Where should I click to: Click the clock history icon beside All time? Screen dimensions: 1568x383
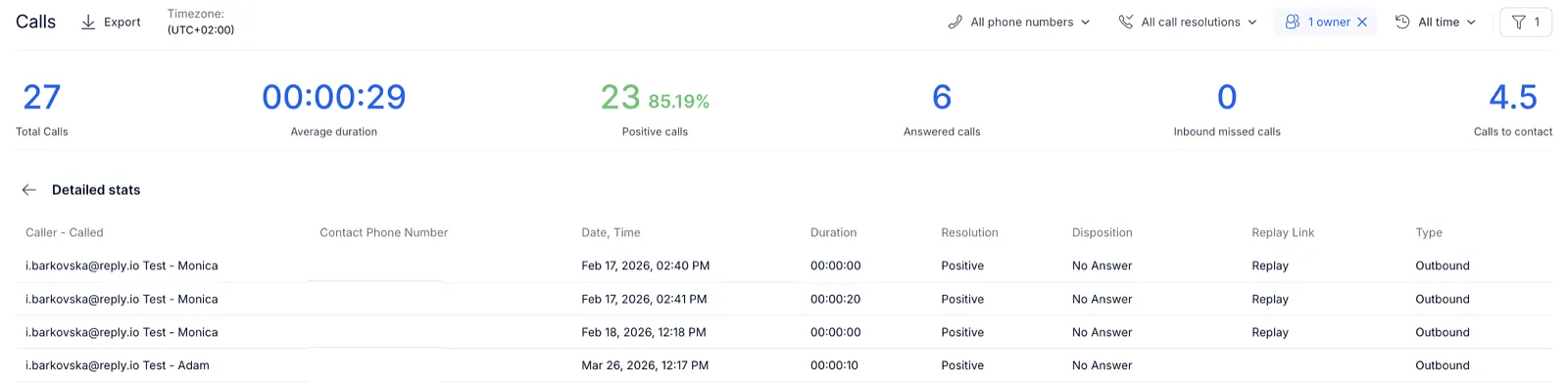[1402, 22]
